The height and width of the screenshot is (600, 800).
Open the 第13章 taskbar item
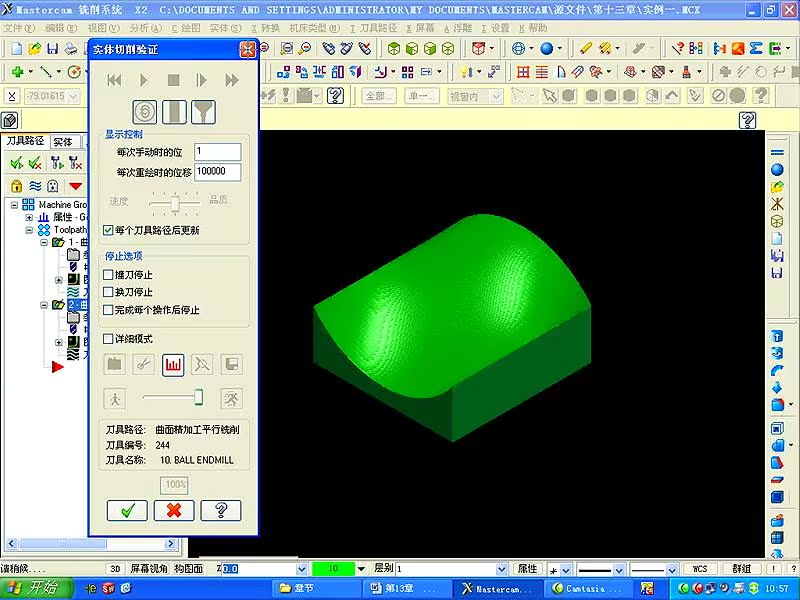tap(406, 589)
